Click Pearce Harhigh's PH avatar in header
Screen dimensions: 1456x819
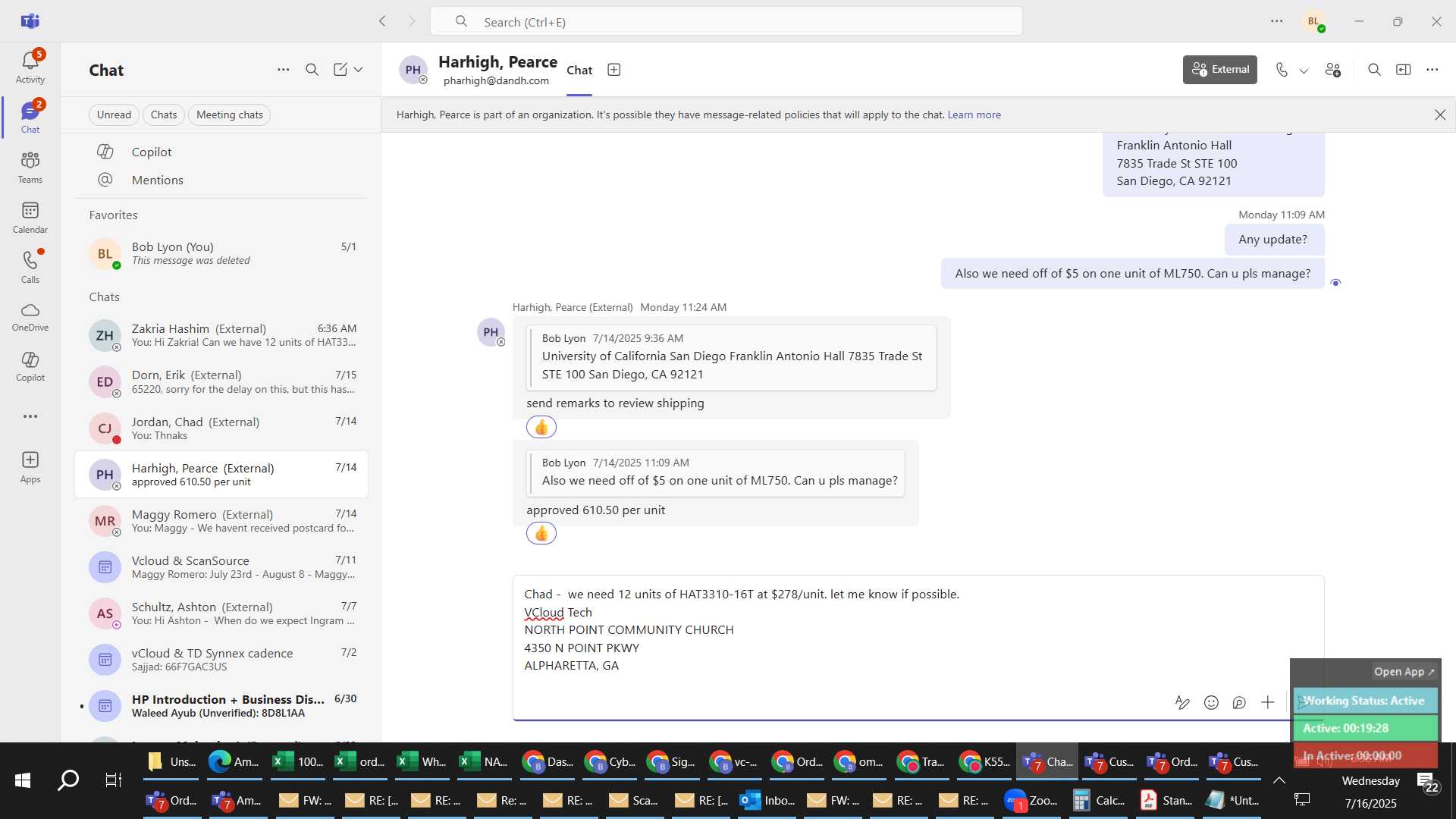[x=413, y=70]
